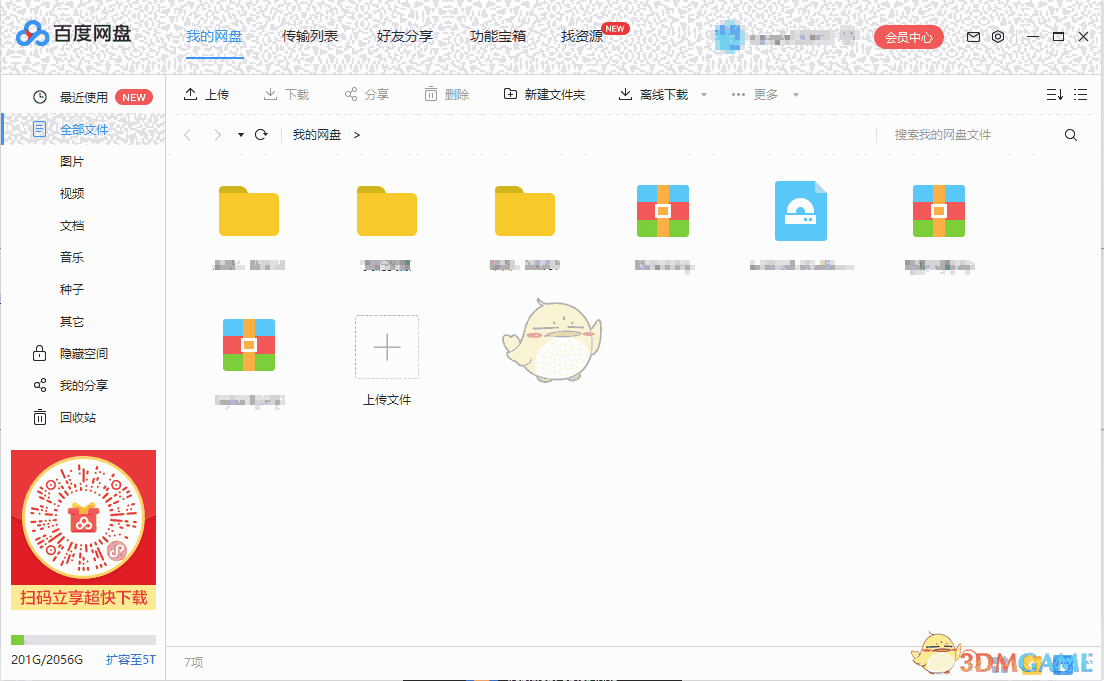This screenshot has height=681, width=1104.
Task: Expand the breadcrumb history dropdown arrow
Action: click(x=240, y=134)
